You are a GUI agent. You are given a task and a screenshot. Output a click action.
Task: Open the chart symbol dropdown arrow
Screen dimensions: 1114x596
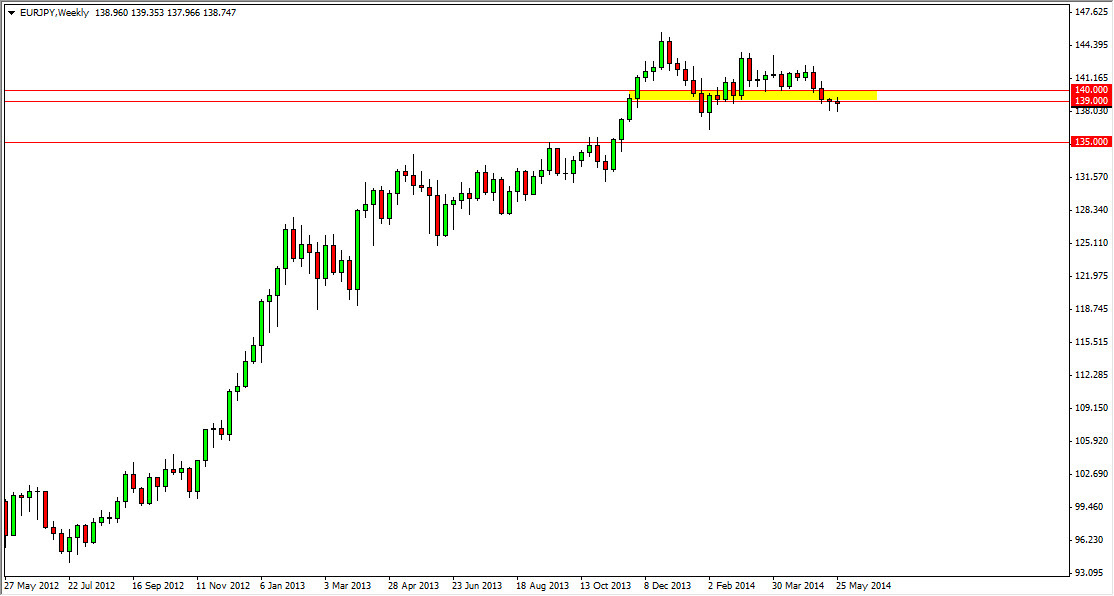13,13
